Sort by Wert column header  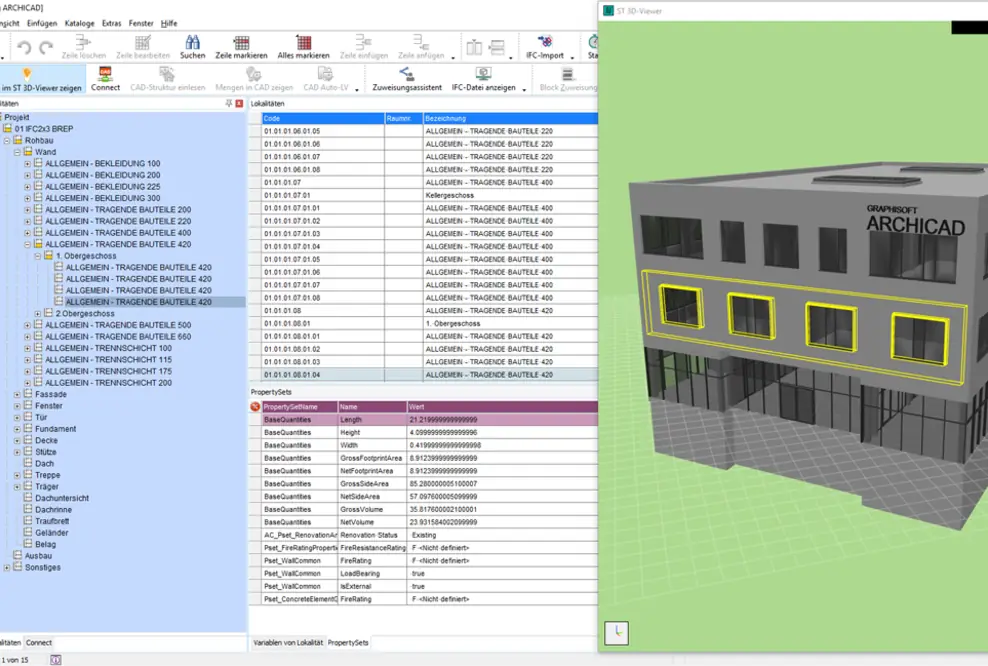(x=502, y=407)
